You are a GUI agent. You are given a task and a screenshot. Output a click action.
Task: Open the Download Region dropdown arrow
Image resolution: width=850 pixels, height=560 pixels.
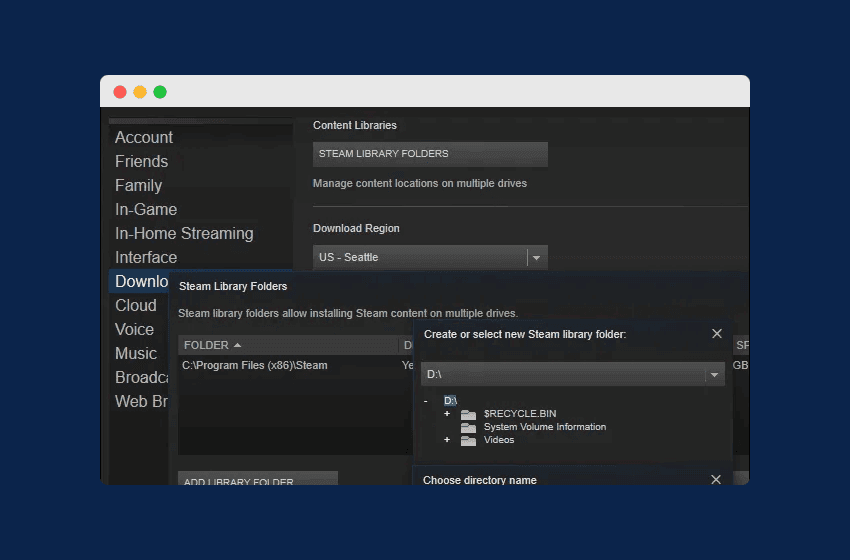537,258
